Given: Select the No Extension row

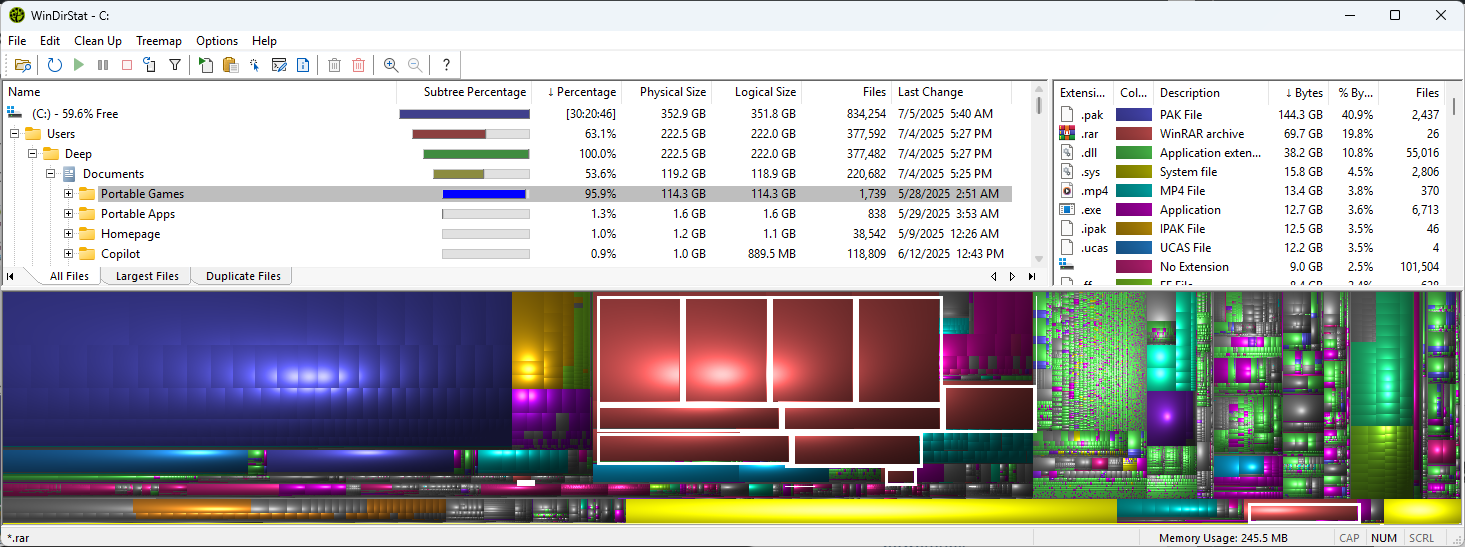Looking at the screenshot, I should click(x=1250, y=267).
